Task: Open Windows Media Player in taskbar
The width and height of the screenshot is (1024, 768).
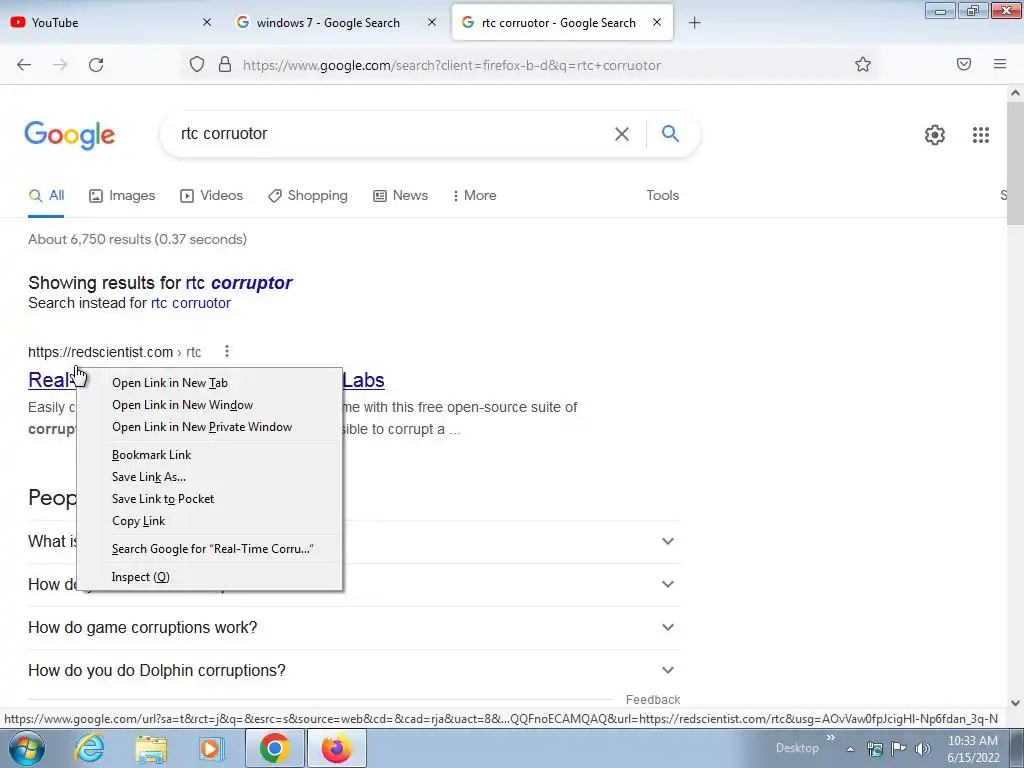Action: click(x=212, y=748)
